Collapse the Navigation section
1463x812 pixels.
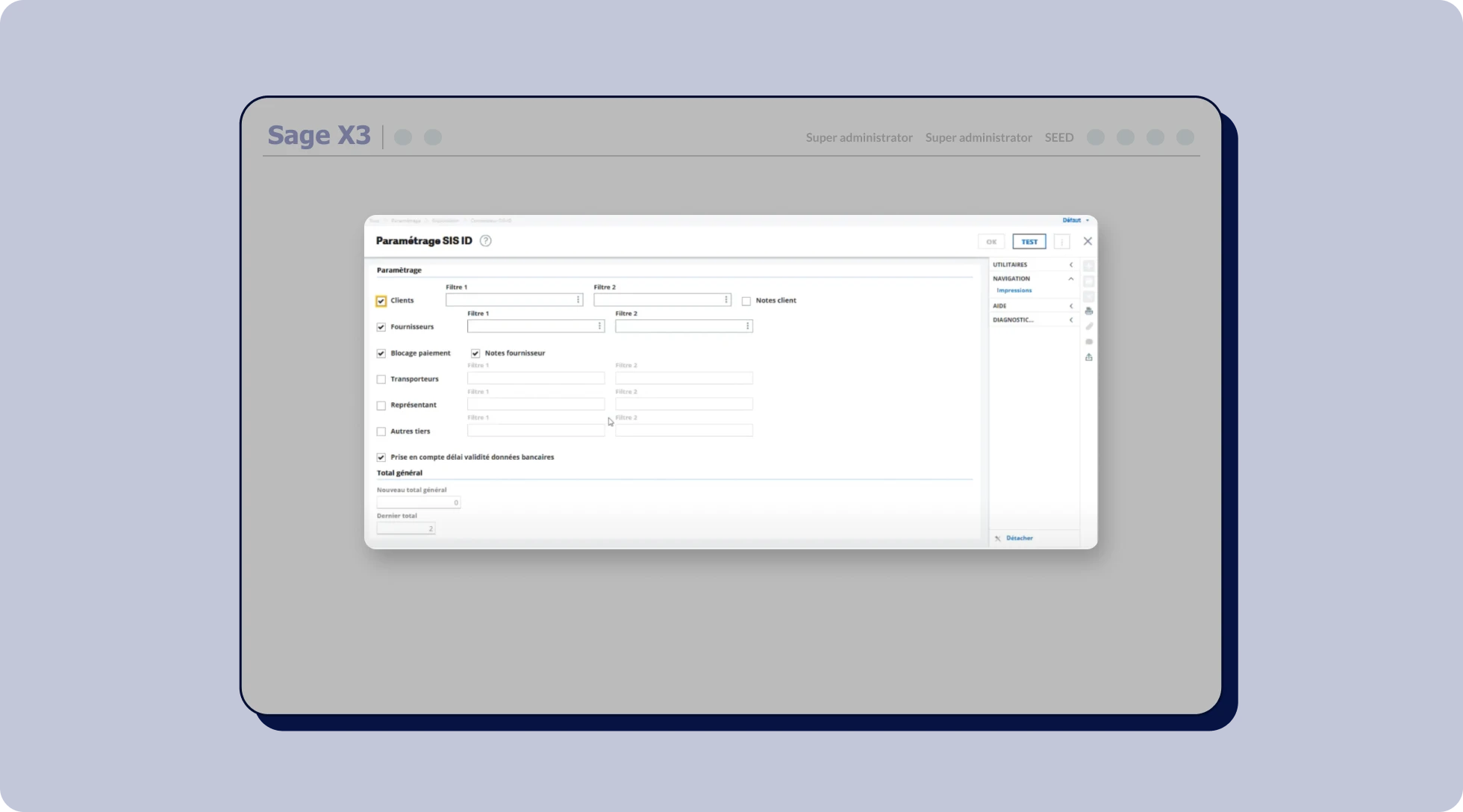tap(1070, 278)
